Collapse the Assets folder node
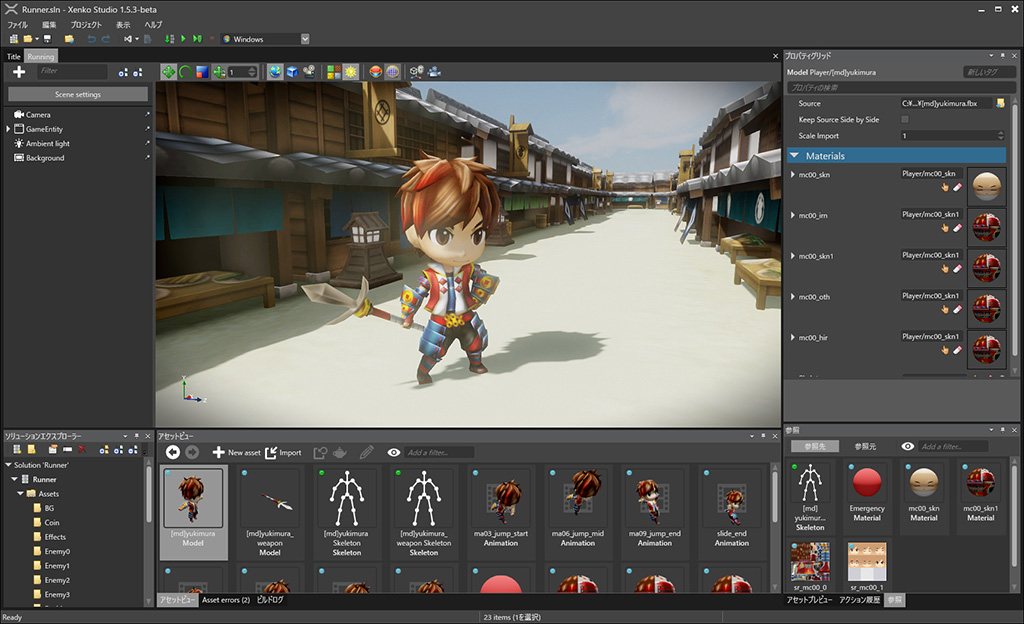This screenshot has height=624, width=1024. [x=20, y=494]
